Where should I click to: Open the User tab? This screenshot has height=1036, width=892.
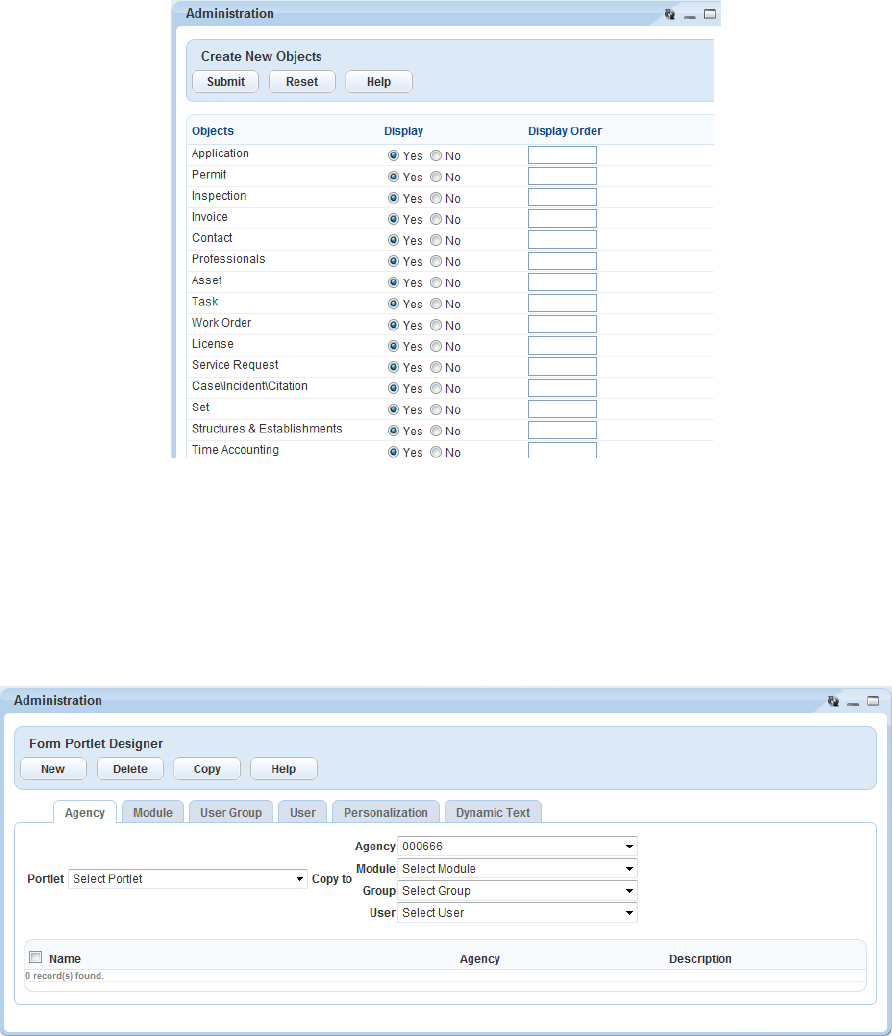point(303,813)
